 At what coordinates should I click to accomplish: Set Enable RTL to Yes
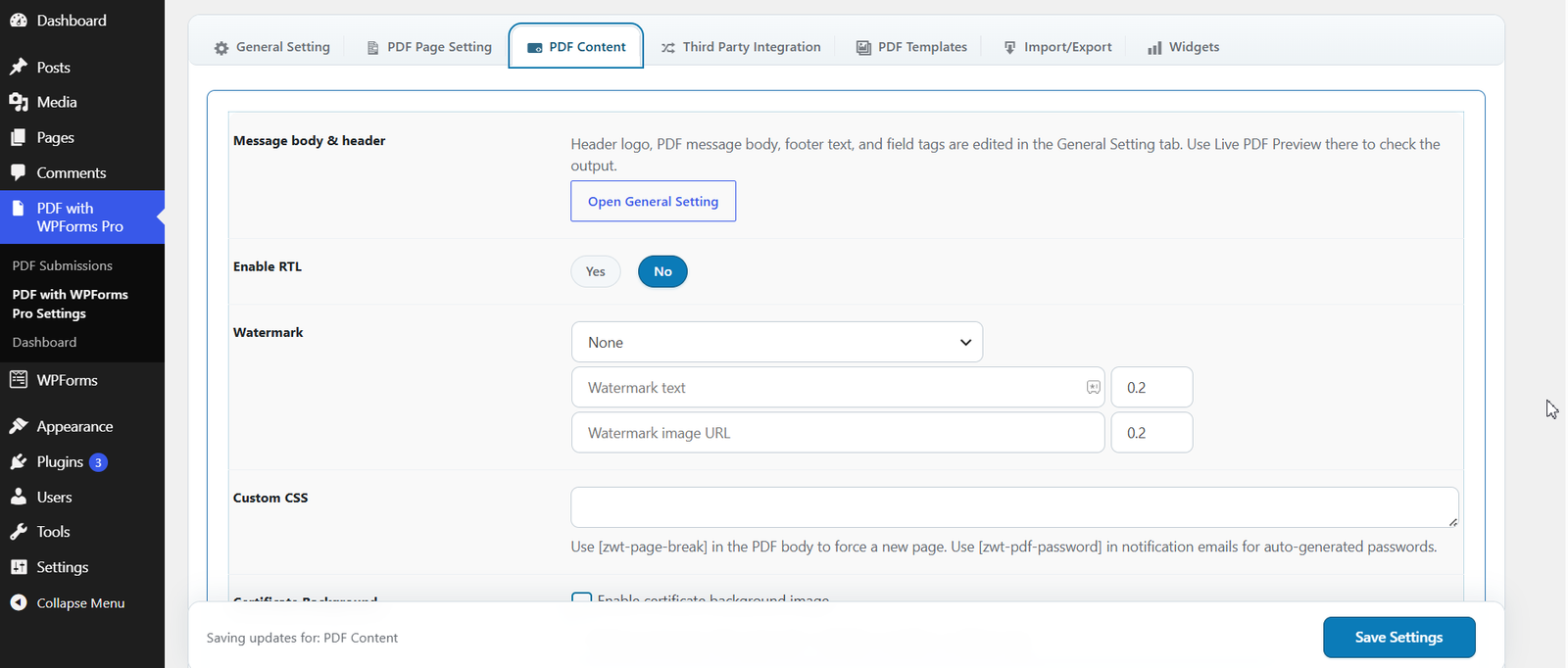point(596,271)
